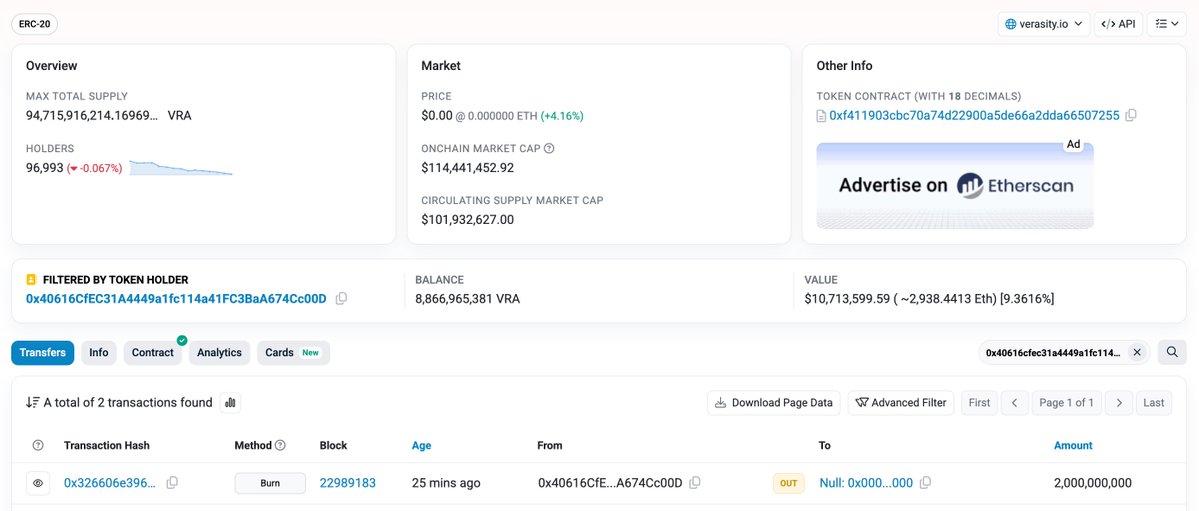This screenshot has width=1199, height=511.
Task: Click the OUT direction badge
Action: (x=788, y=483)
